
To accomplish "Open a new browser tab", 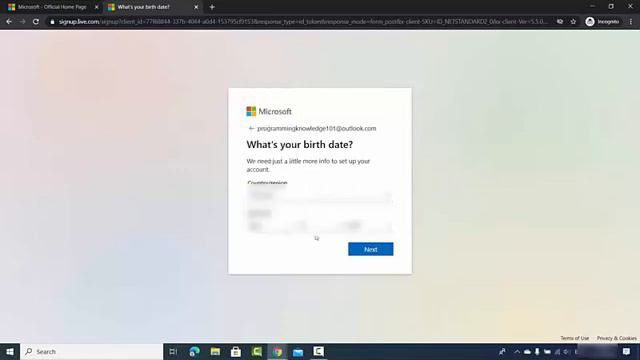I will coord(212,7).
